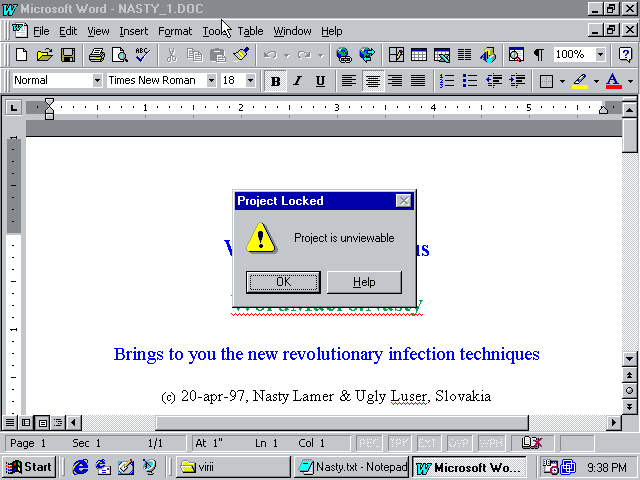Open the Drawing toolbar icon

tap(488, 55)
